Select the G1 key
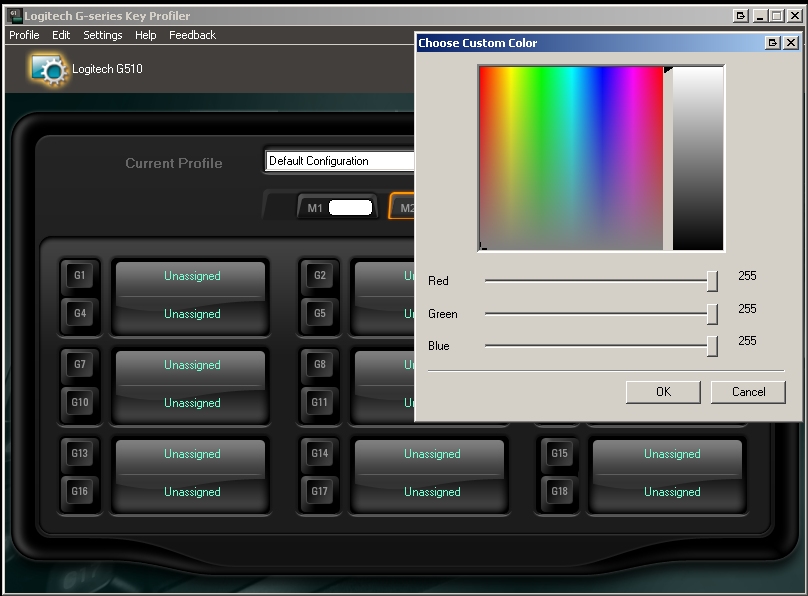This screenshot has height=596, width=808. click(x=80, y=276)
